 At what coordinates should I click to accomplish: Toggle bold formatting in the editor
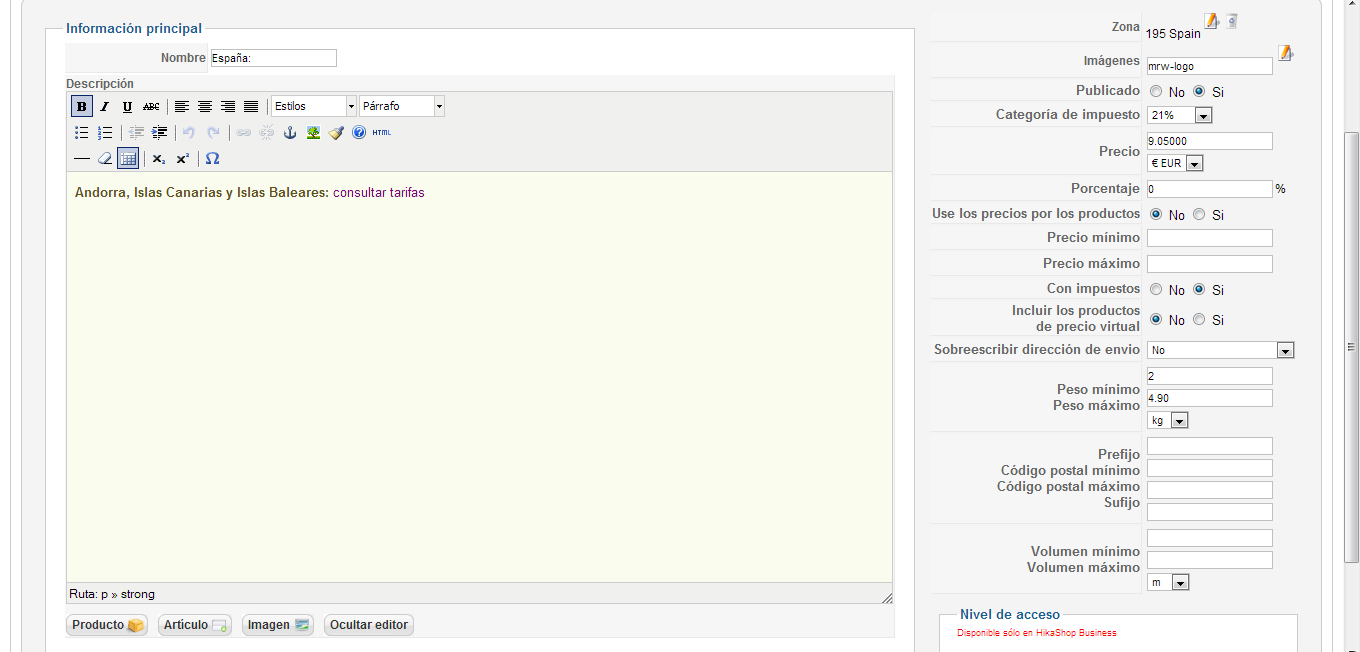pyautogui.click(x=82, y=106)
